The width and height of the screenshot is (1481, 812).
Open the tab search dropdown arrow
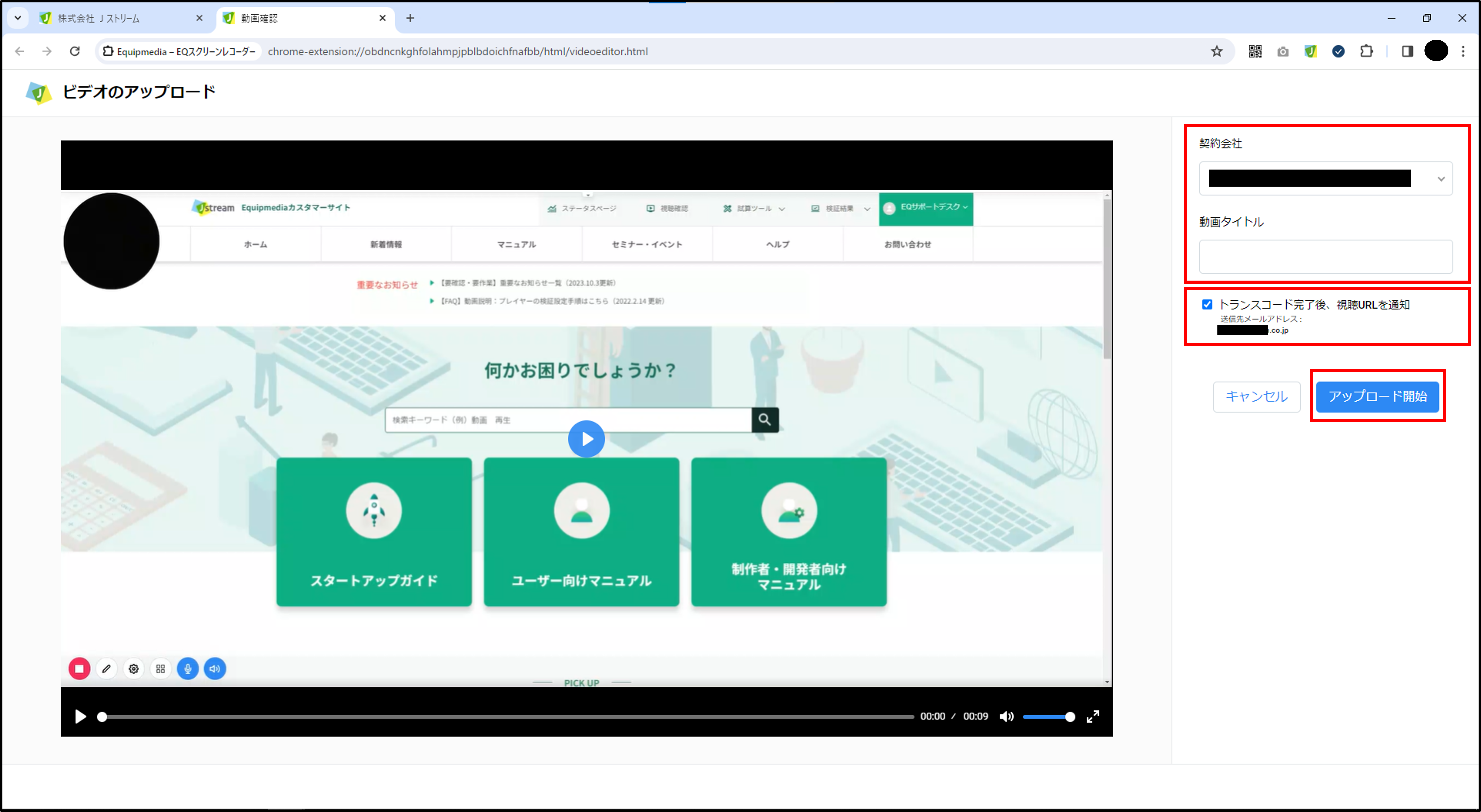(x=18, y=18)
